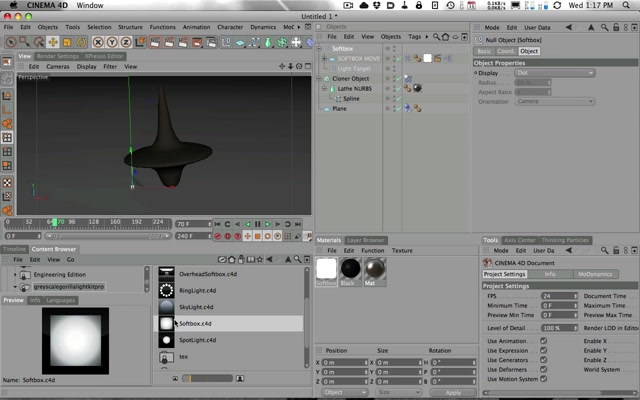Click the end frame 240 F field

(193, 236)
